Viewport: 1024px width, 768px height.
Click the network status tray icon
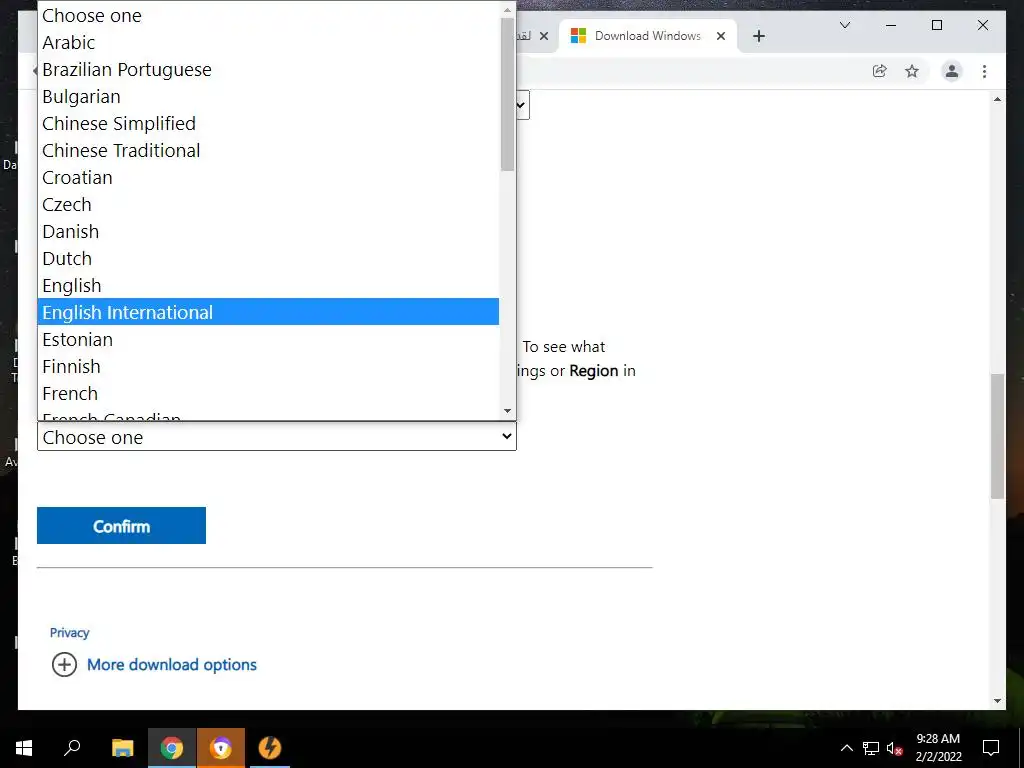coord(871,748)
